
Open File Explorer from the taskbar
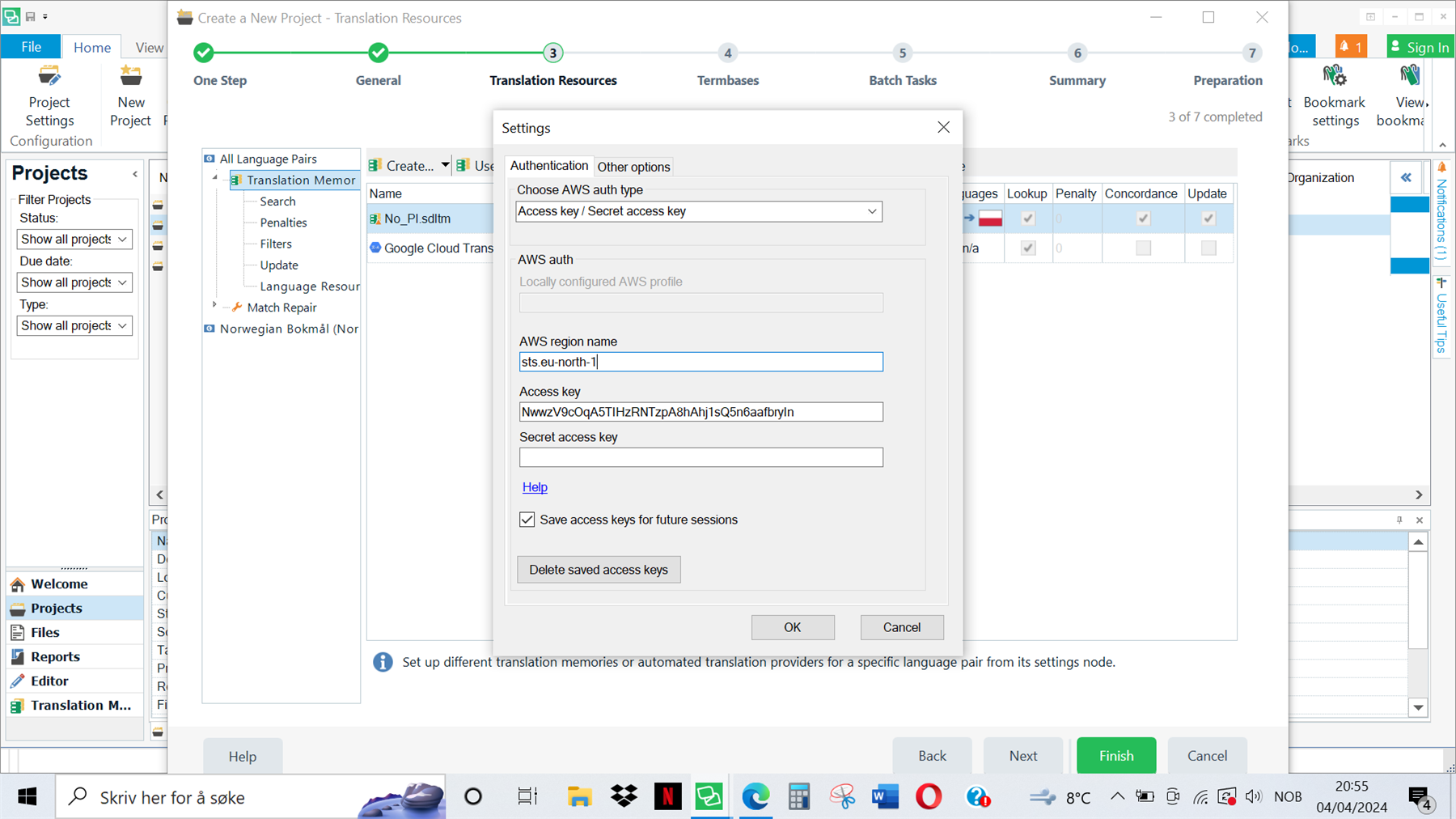tap(579, 797)
